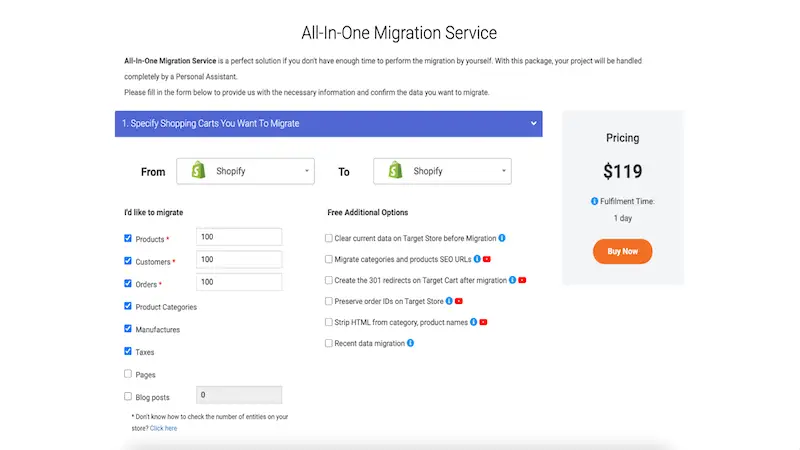Collapse the Specify Shopping Carts section chevron
Screen dimensions: 800x450
(x=534, y=124)
